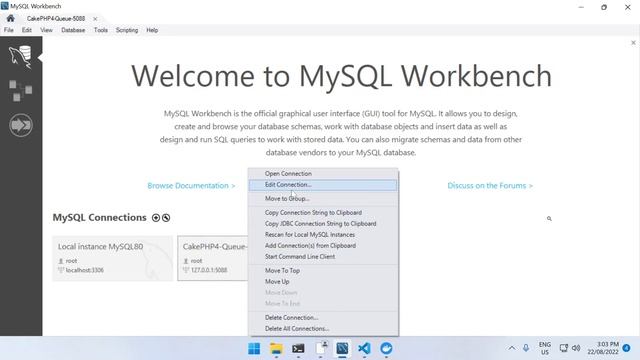Add a new MySQL connection plus icon
The width and height of the screenshot is (640, 360).
[156, 218]
